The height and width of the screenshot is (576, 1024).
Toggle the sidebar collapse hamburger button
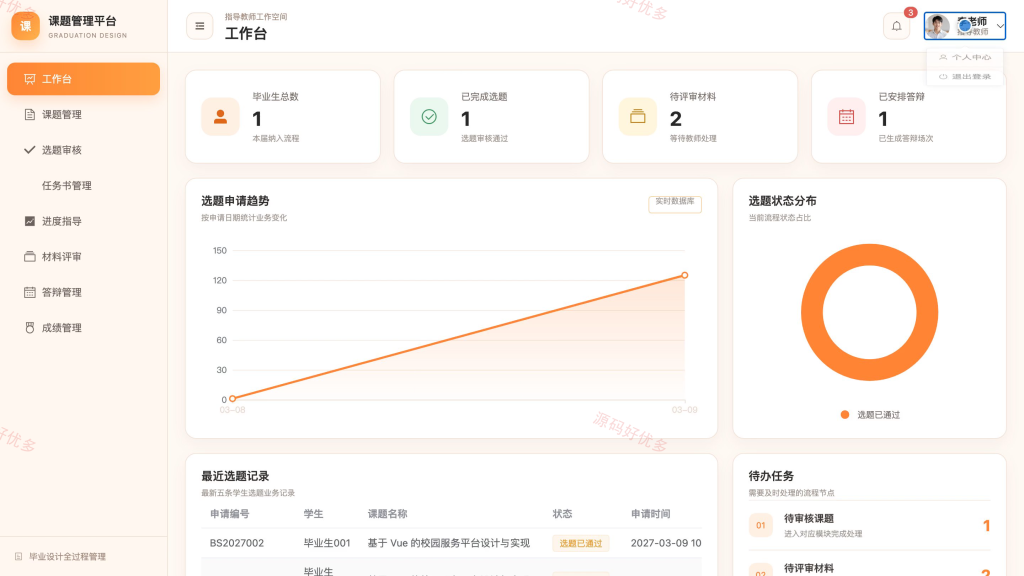[x=200, y=26]
